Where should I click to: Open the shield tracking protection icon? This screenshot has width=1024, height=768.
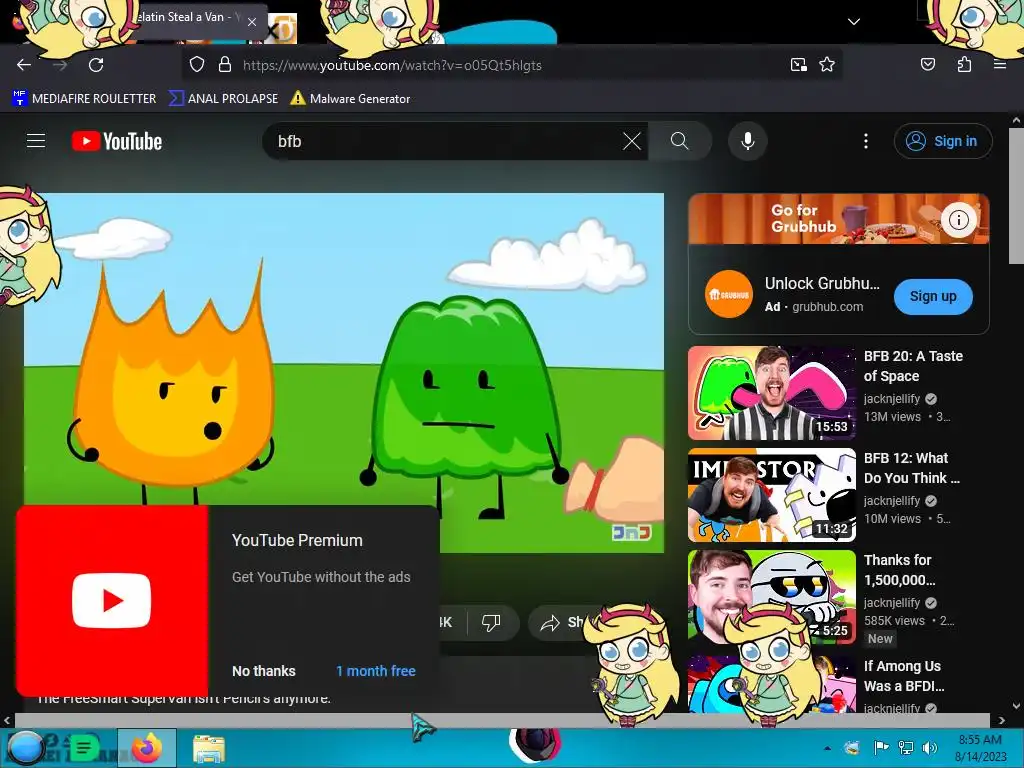point(197,65)
